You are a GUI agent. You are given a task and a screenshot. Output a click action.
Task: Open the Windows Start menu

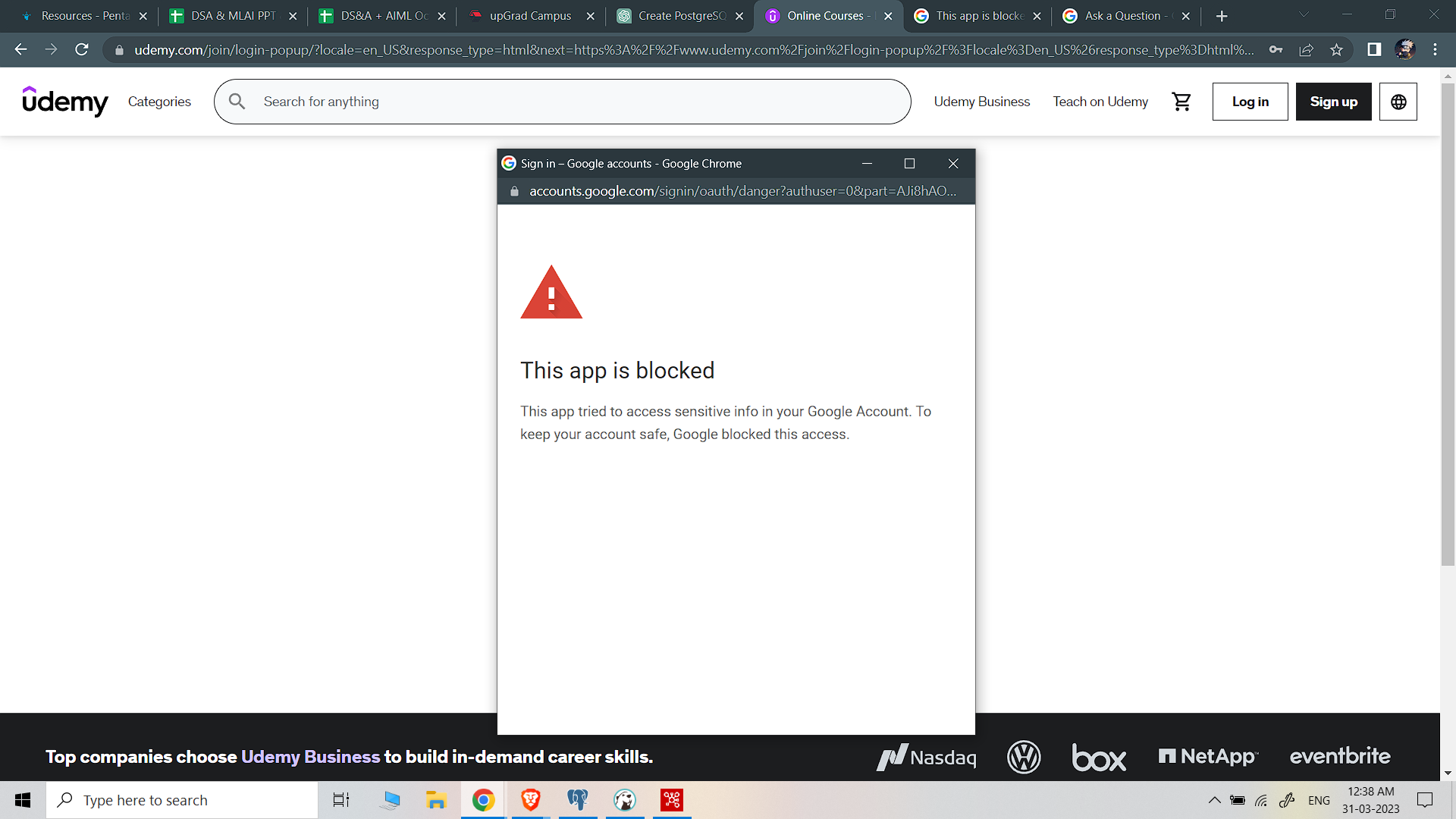(23, 800)
